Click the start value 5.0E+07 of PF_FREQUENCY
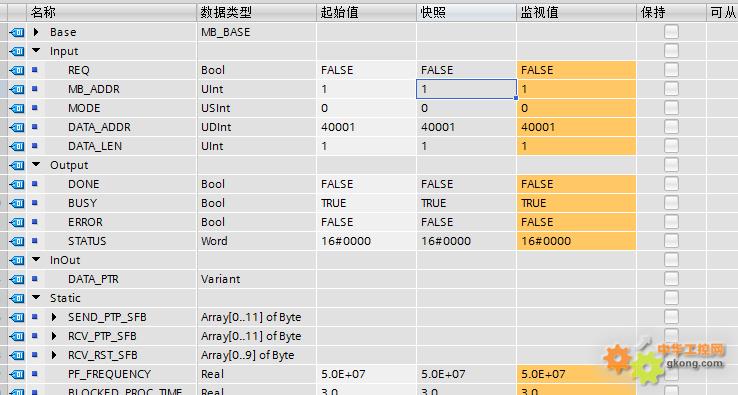 [x=344, y=374]
